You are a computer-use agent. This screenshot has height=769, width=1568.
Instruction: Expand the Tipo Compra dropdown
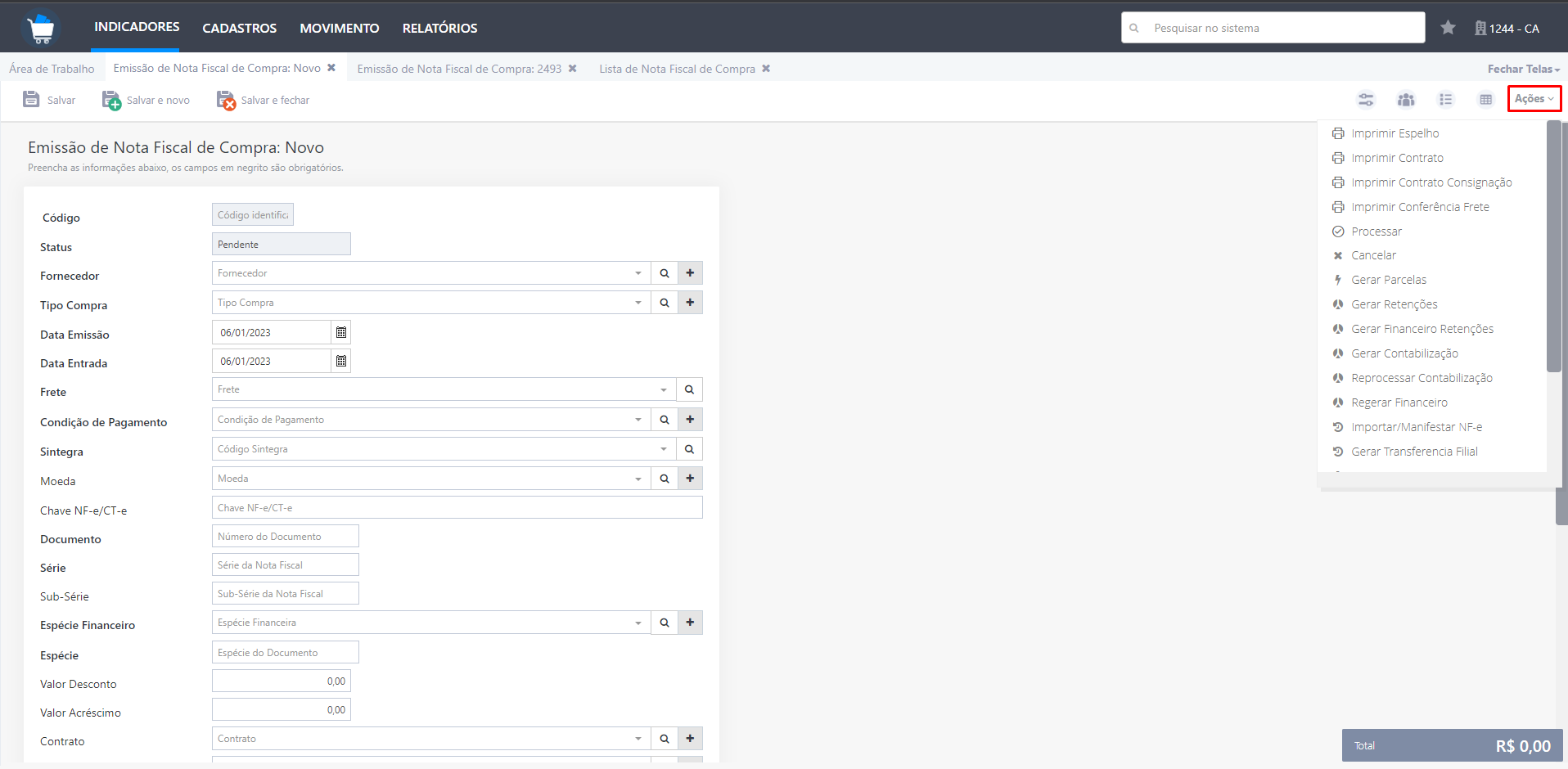[638, 303]
